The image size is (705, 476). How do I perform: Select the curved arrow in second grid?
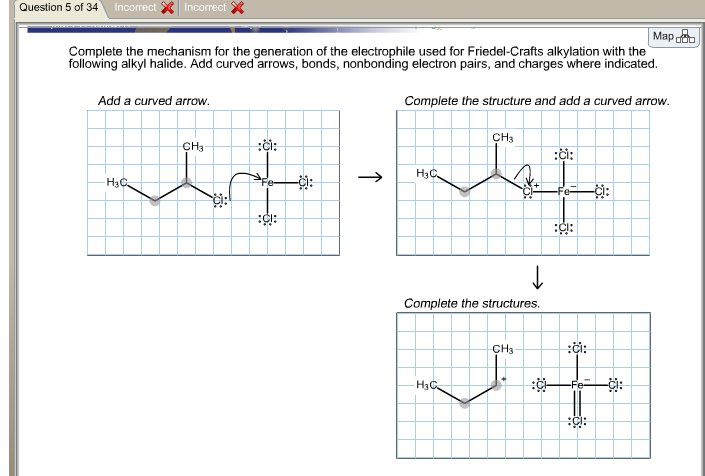(x=524, y=175)
